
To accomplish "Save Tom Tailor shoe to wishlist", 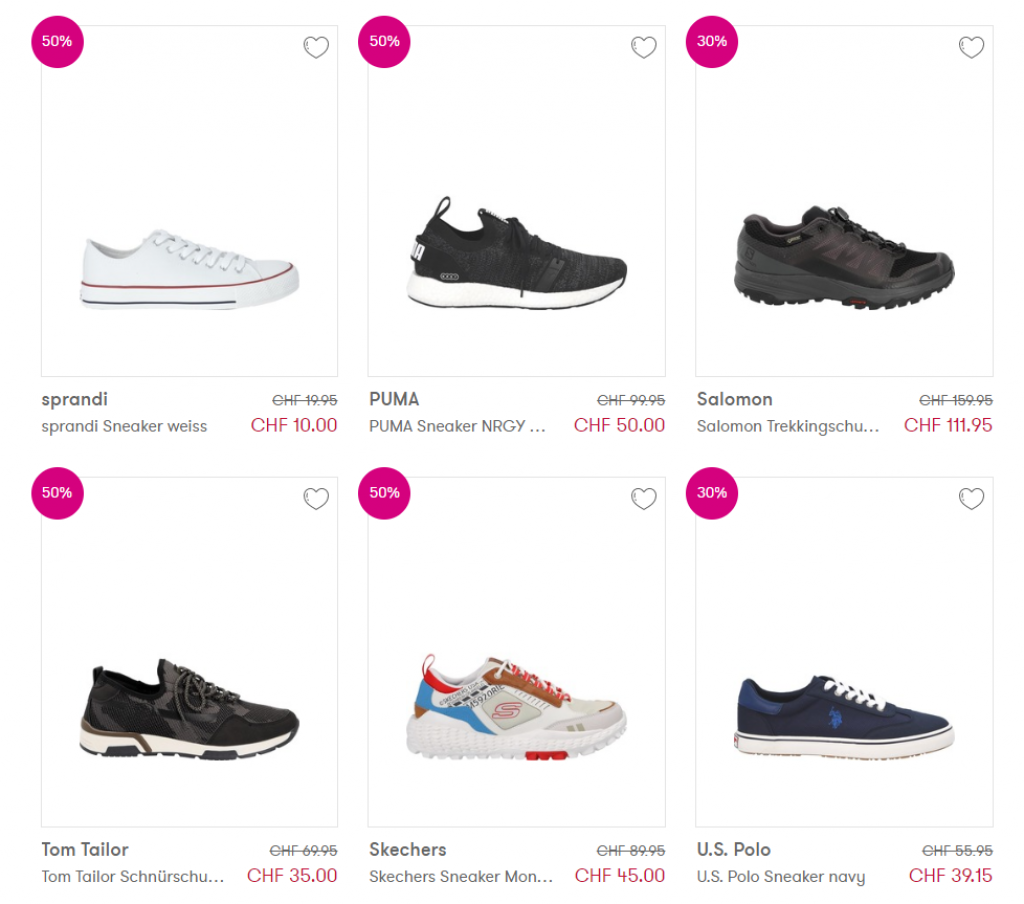I will point(316,498).
